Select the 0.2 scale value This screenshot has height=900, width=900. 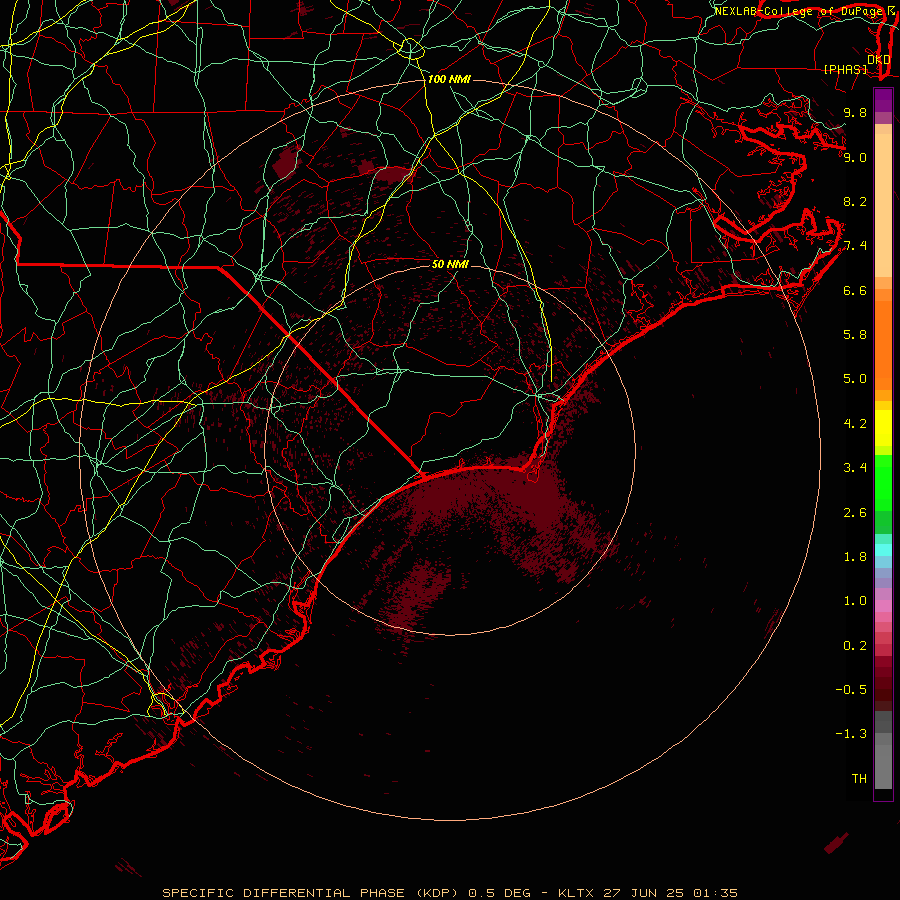point(855,646)
